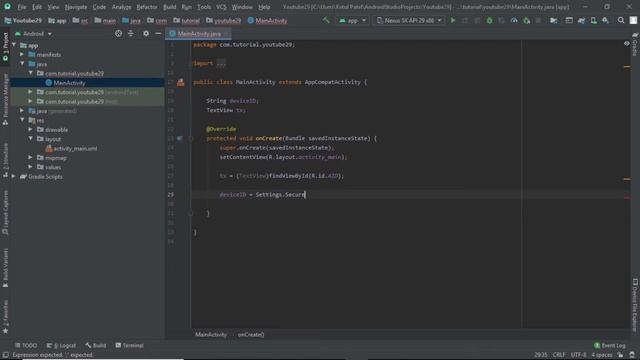
Task: Click the 4 spaces indent indicator
Action: 602,355
